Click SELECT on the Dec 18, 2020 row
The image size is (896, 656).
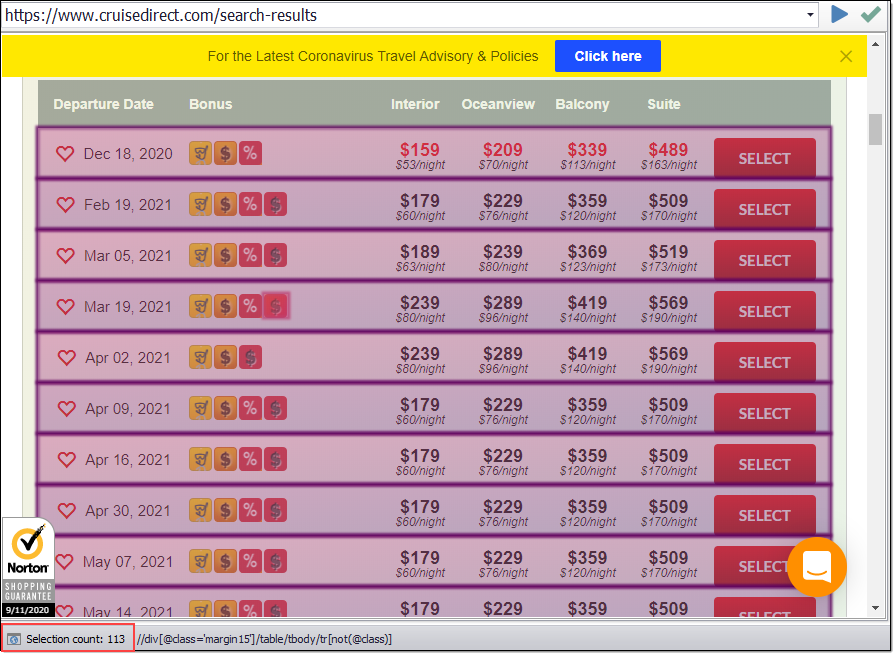coord(764,158)
